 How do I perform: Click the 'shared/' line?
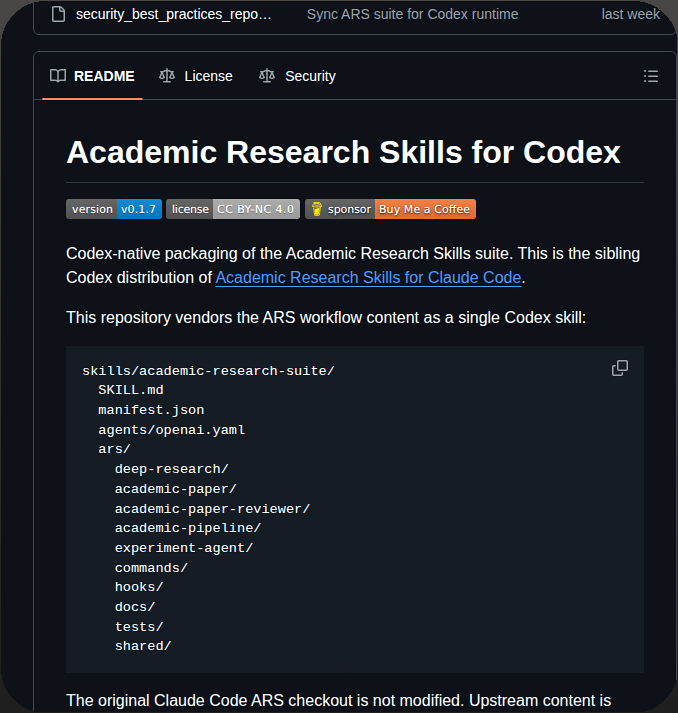coord(143,646)
